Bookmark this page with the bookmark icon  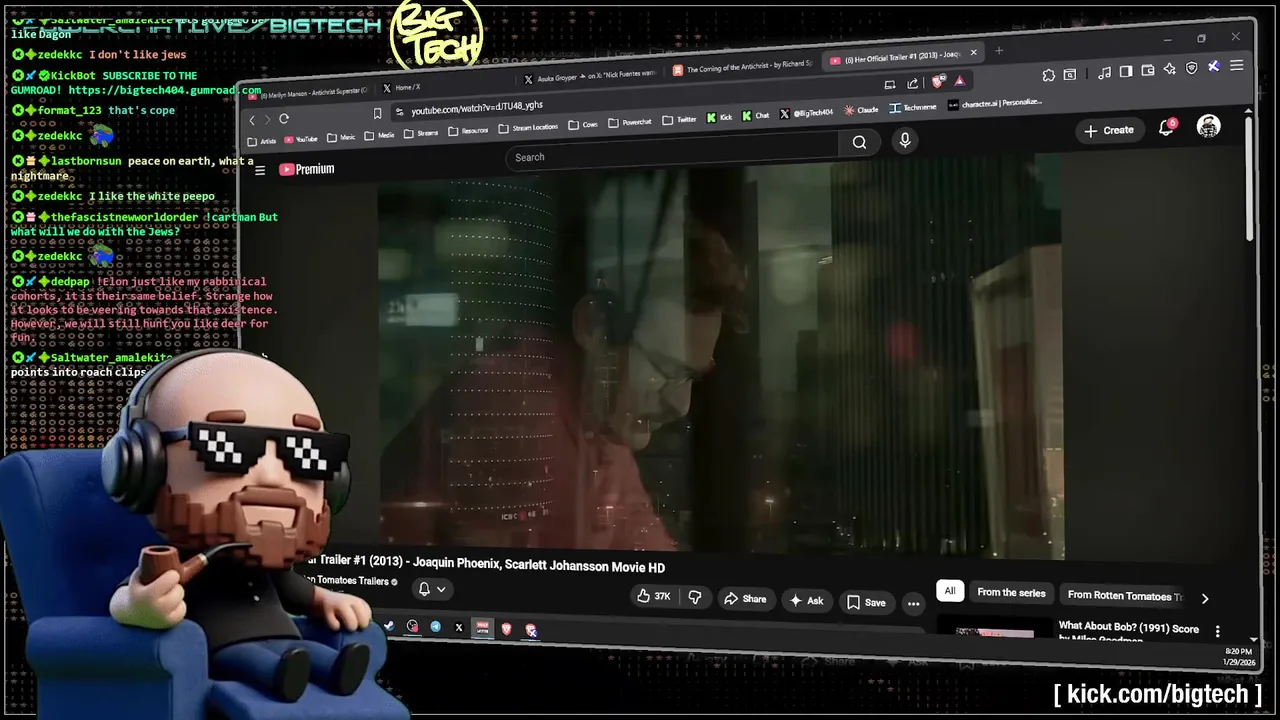[x=377, y=113]
